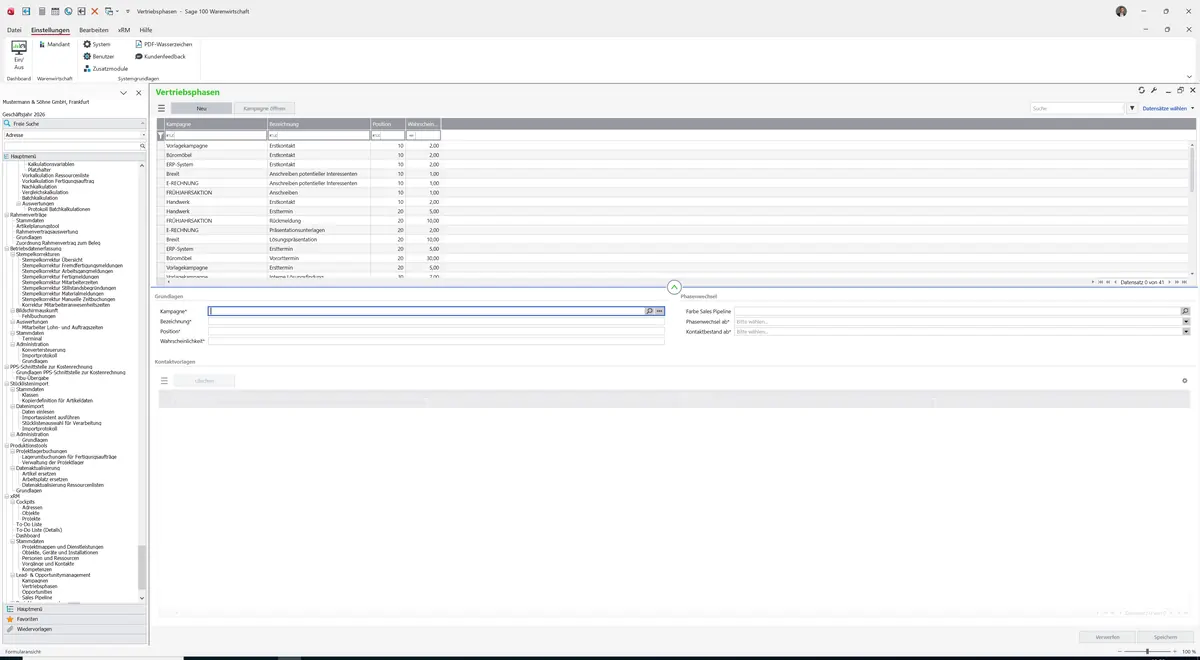Toggle the Dashboard Ein/Aus ribbon button

pyautogui.click(x=19, y=55)
